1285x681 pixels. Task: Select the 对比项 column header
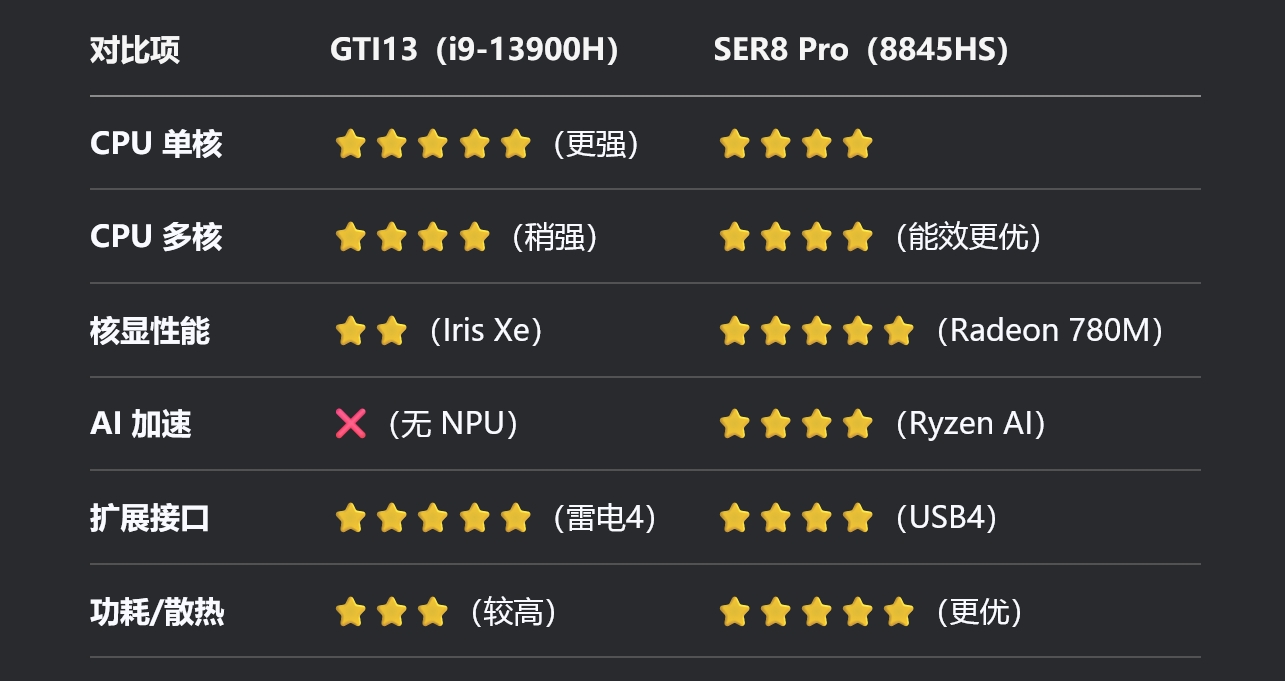pos(135,50)
